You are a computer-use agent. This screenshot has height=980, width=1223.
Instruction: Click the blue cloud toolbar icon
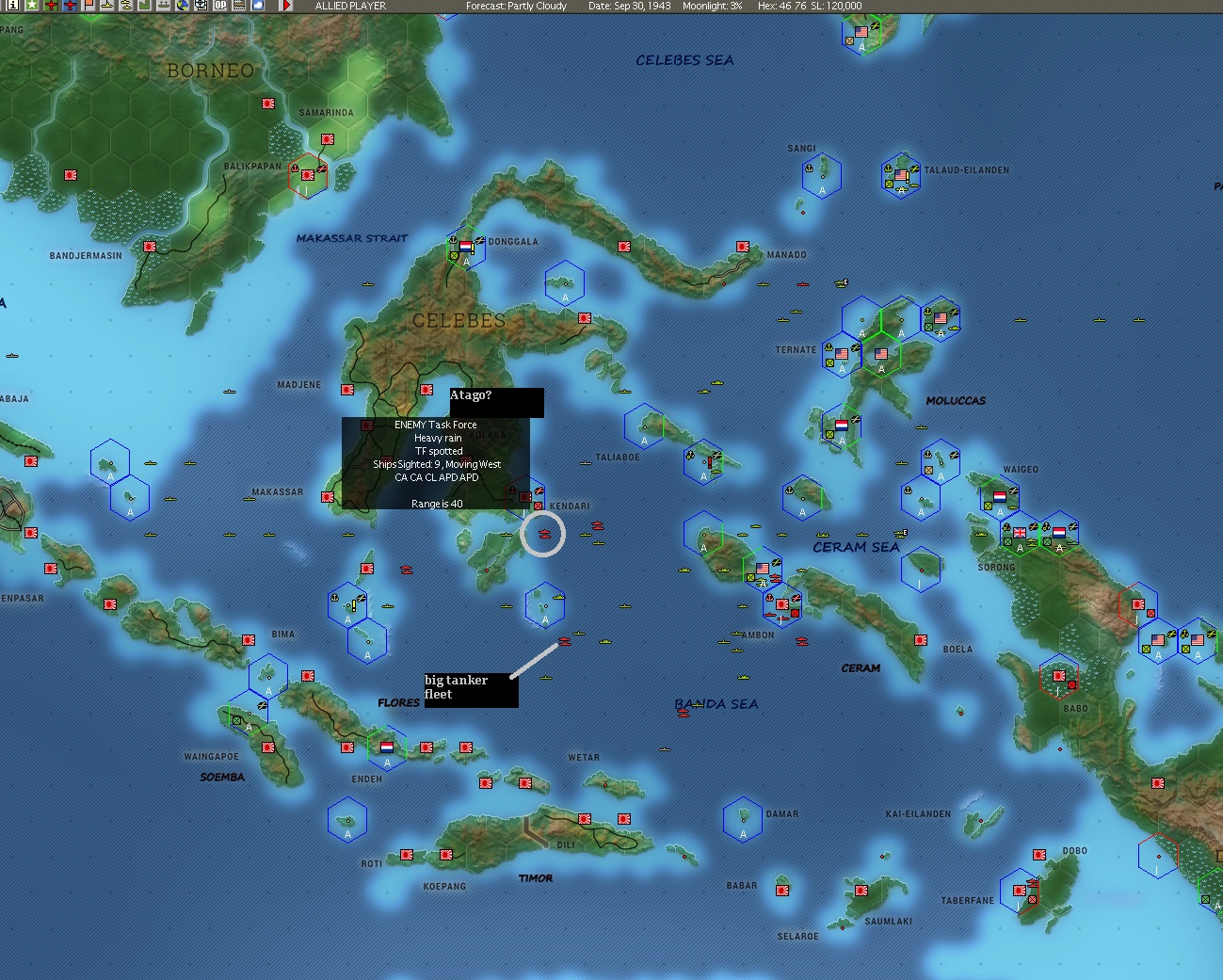(x=258, y=5)
